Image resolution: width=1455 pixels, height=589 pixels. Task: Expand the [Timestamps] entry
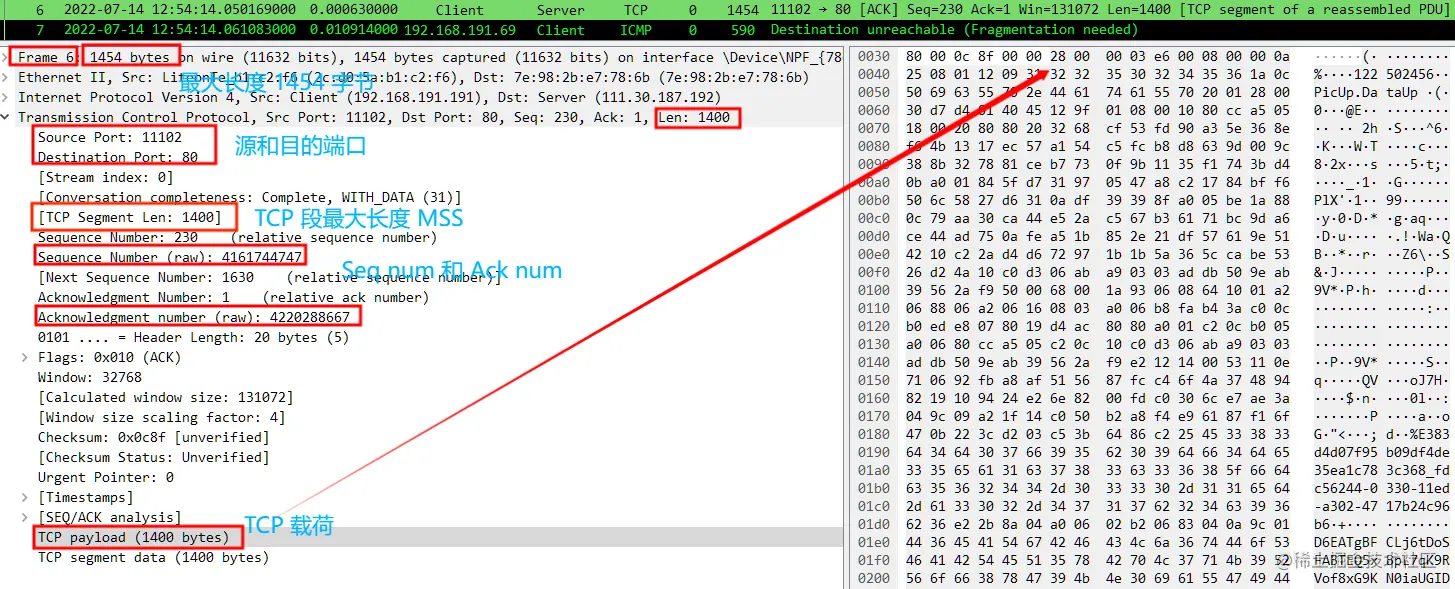[27, 497]
